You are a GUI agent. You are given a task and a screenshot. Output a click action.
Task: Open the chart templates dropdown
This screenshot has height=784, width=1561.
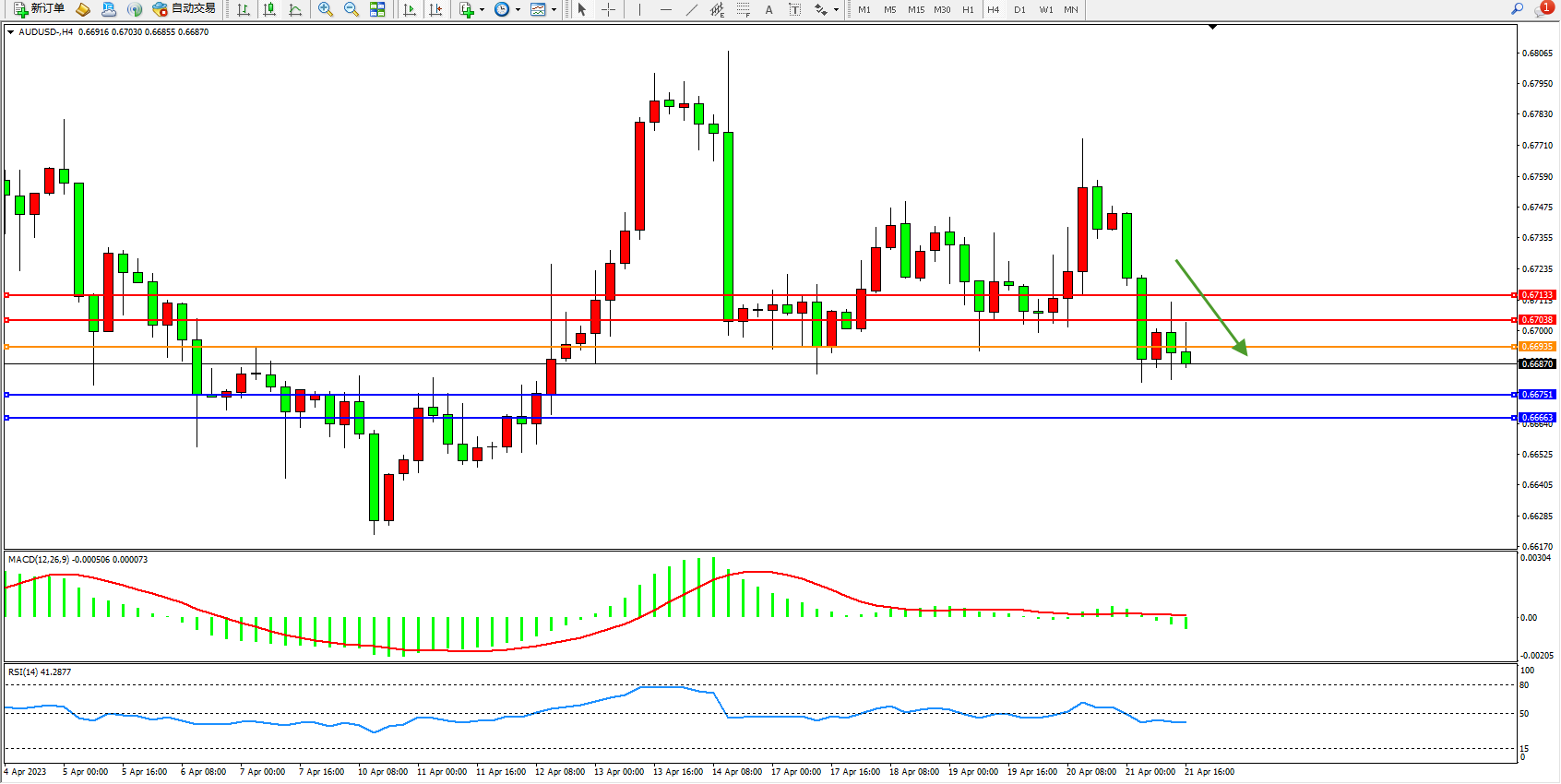[554, 9]
